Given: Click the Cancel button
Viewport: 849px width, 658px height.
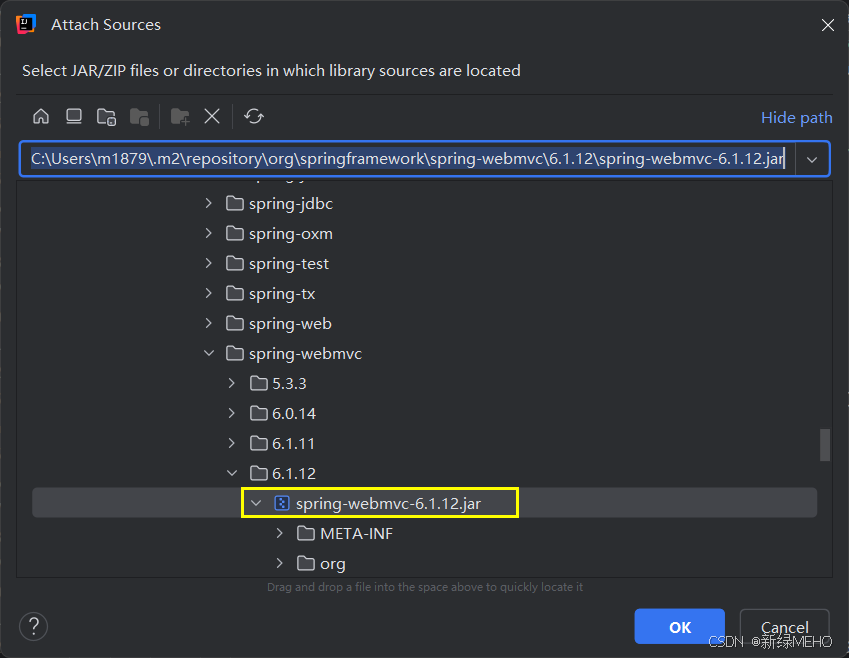Looking at the screenshot, I should 785,627.
